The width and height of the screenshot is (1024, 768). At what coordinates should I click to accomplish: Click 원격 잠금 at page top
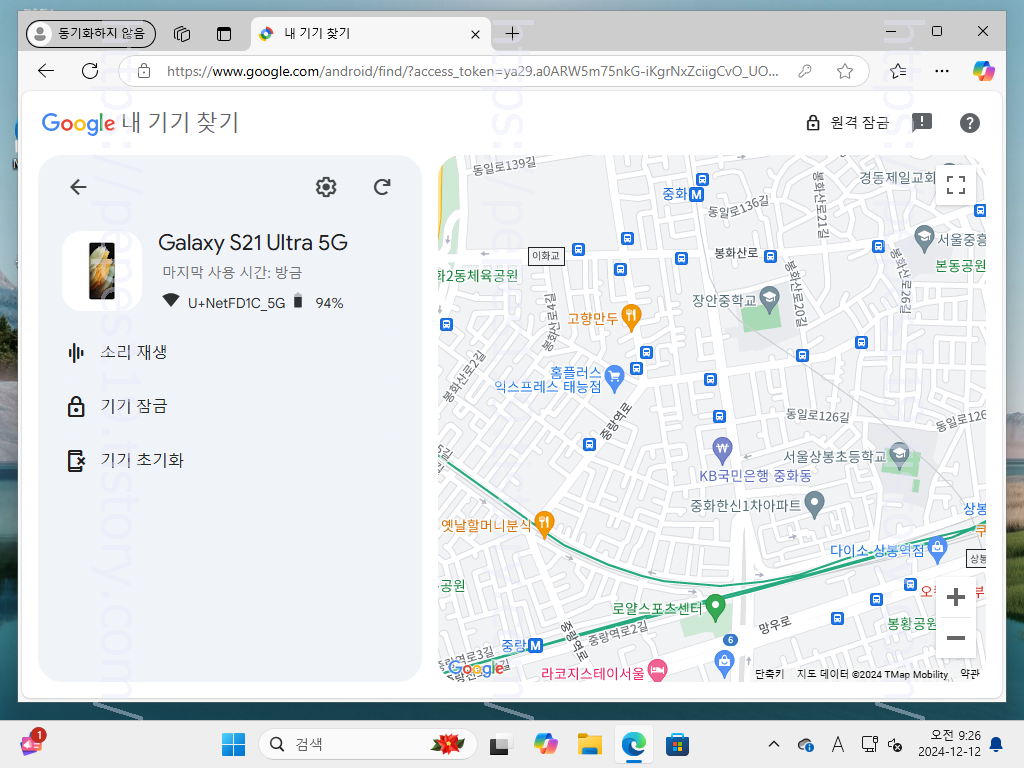(848, 123)
